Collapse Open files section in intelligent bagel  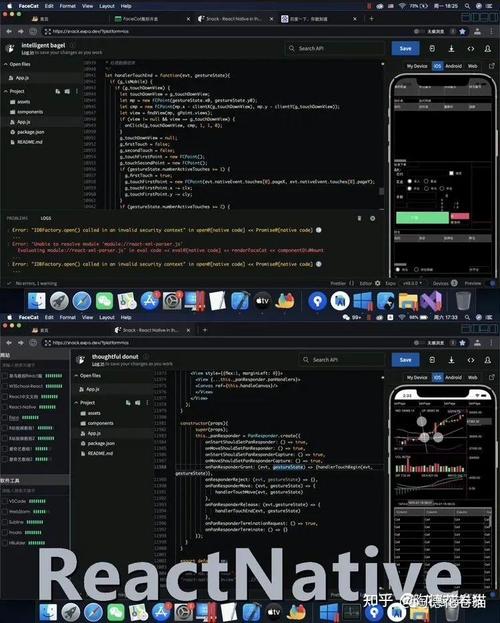tap(17, 64)
